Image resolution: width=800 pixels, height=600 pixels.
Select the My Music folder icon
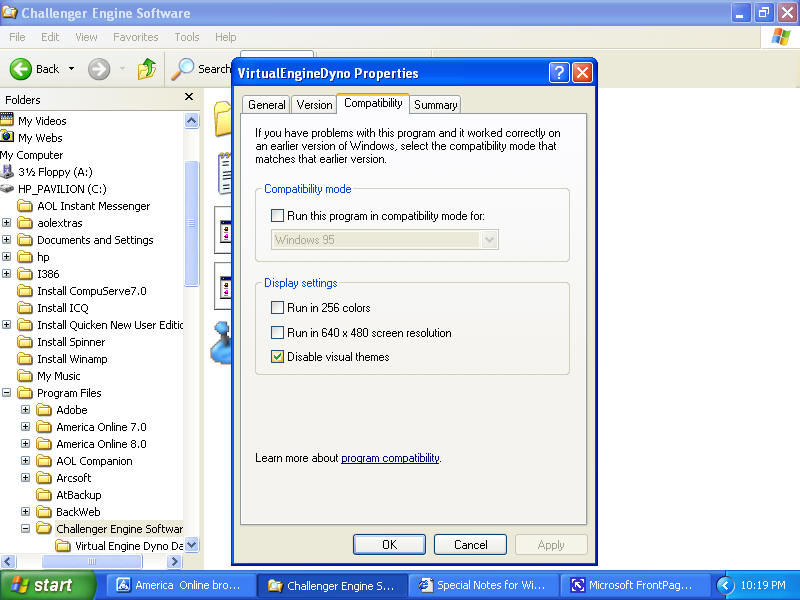[25, 376]
